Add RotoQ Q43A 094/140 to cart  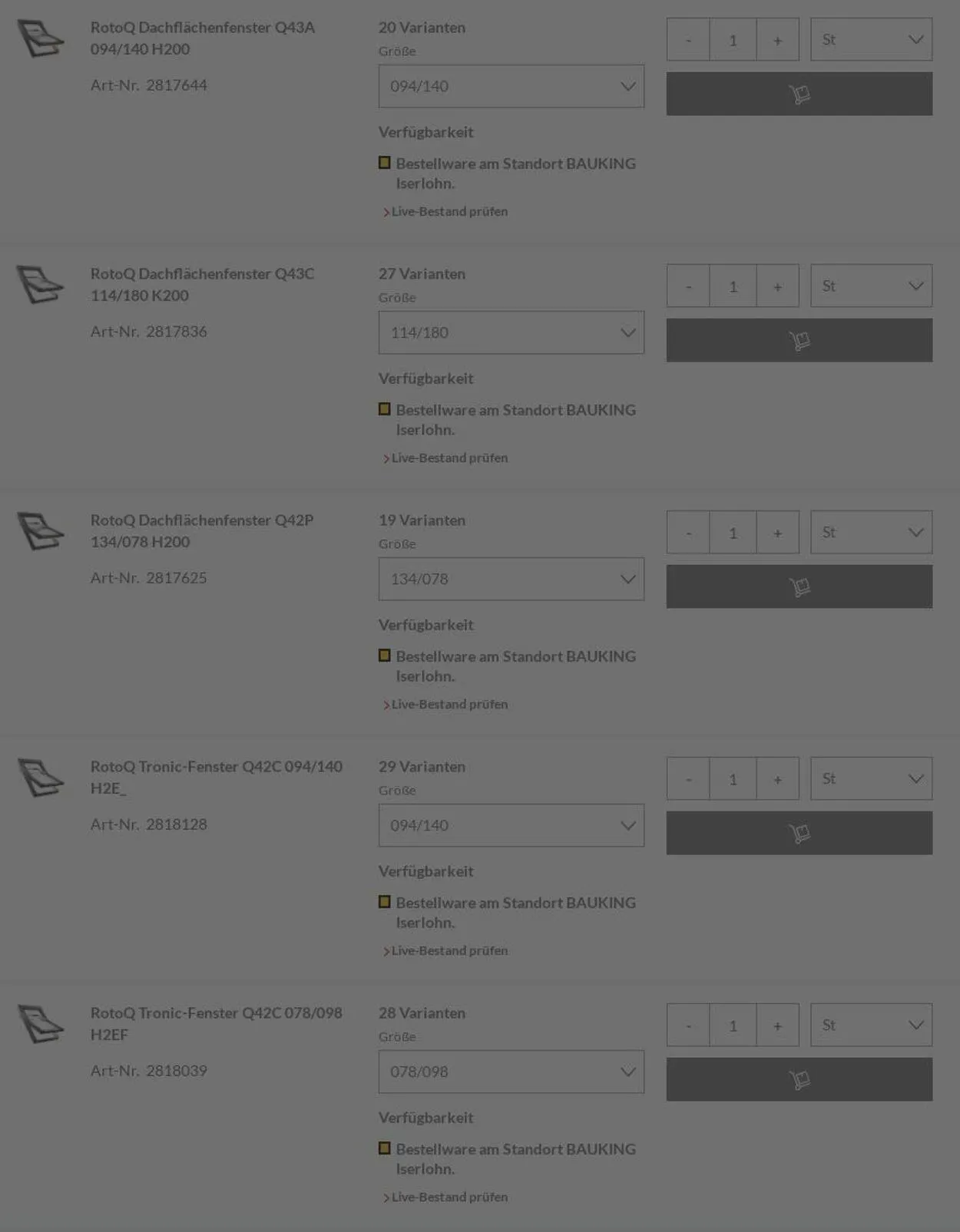799,94
